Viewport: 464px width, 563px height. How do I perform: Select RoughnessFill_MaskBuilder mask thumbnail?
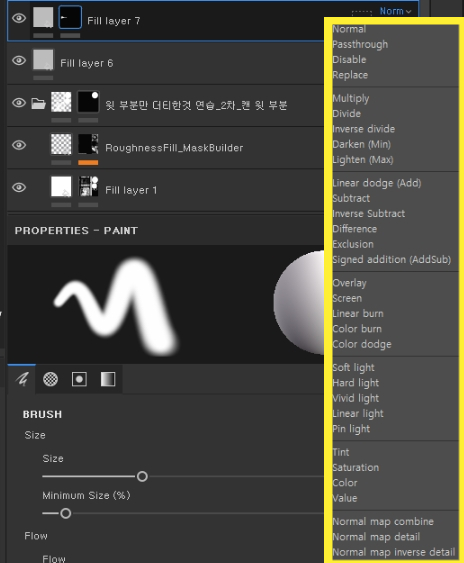tap(88, 144)
